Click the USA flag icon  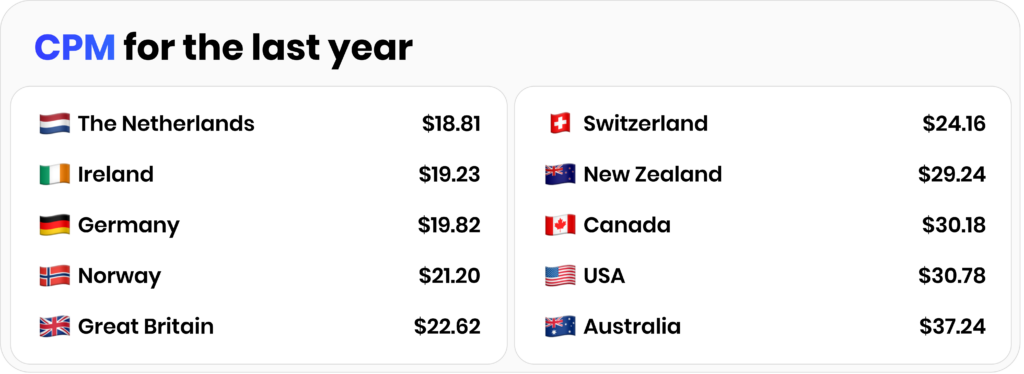pos(560,275)
